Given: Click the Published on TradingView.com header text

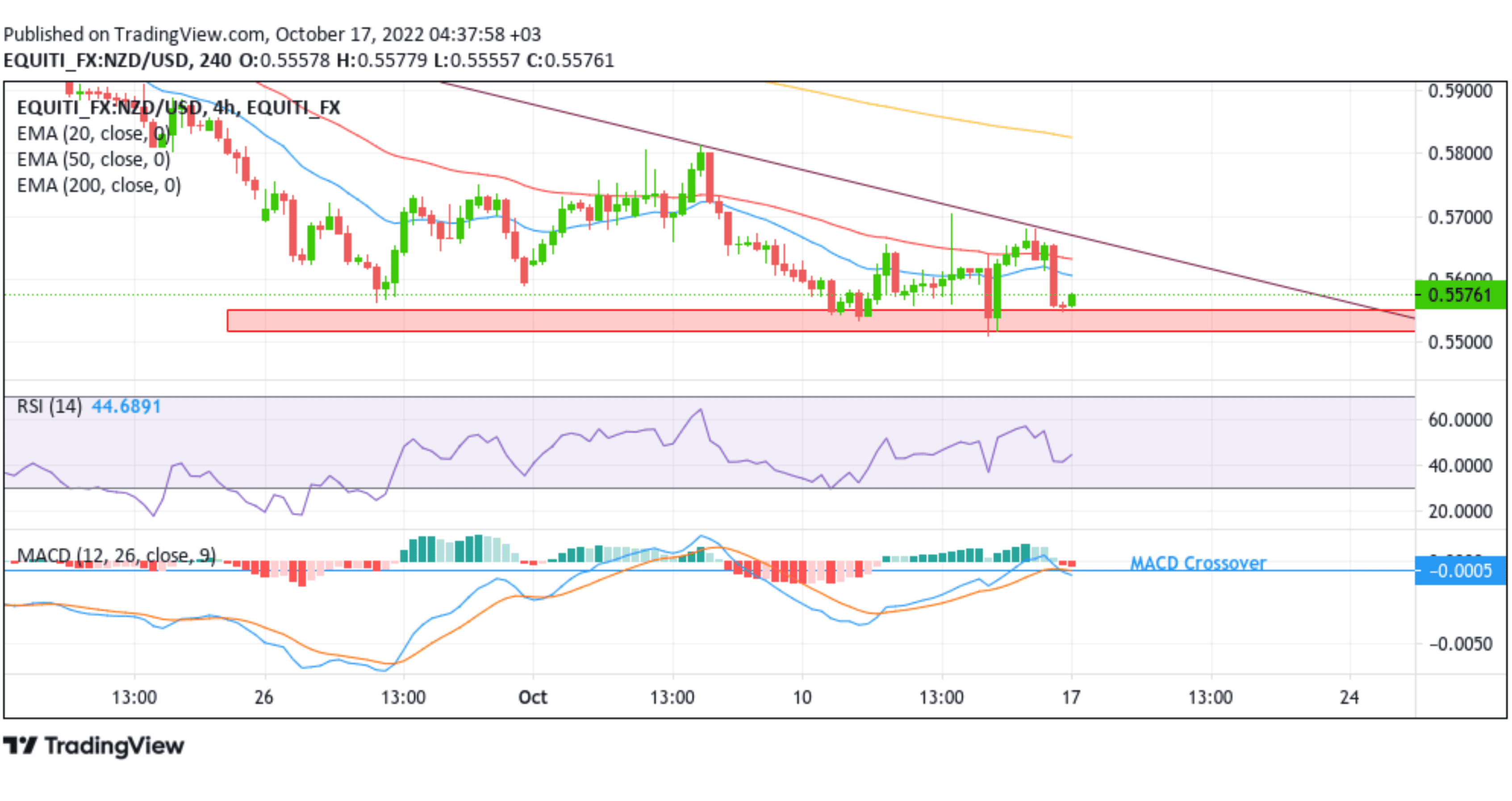Looking at the screenshot, I should [272, 35].
